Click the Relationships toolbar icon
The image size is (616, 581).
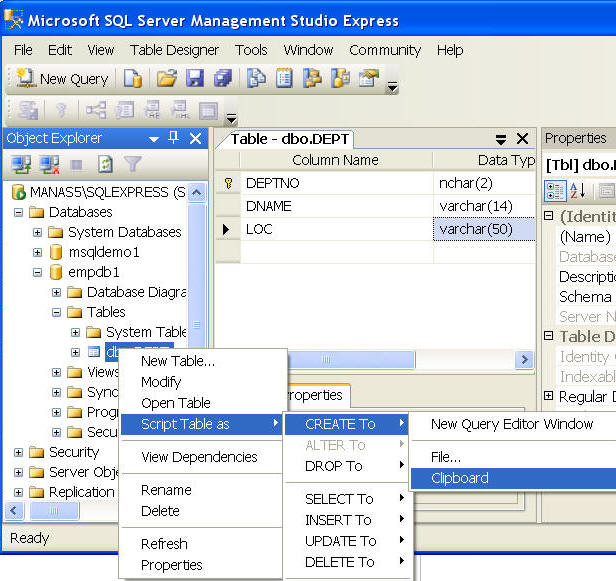click(96, 110)
